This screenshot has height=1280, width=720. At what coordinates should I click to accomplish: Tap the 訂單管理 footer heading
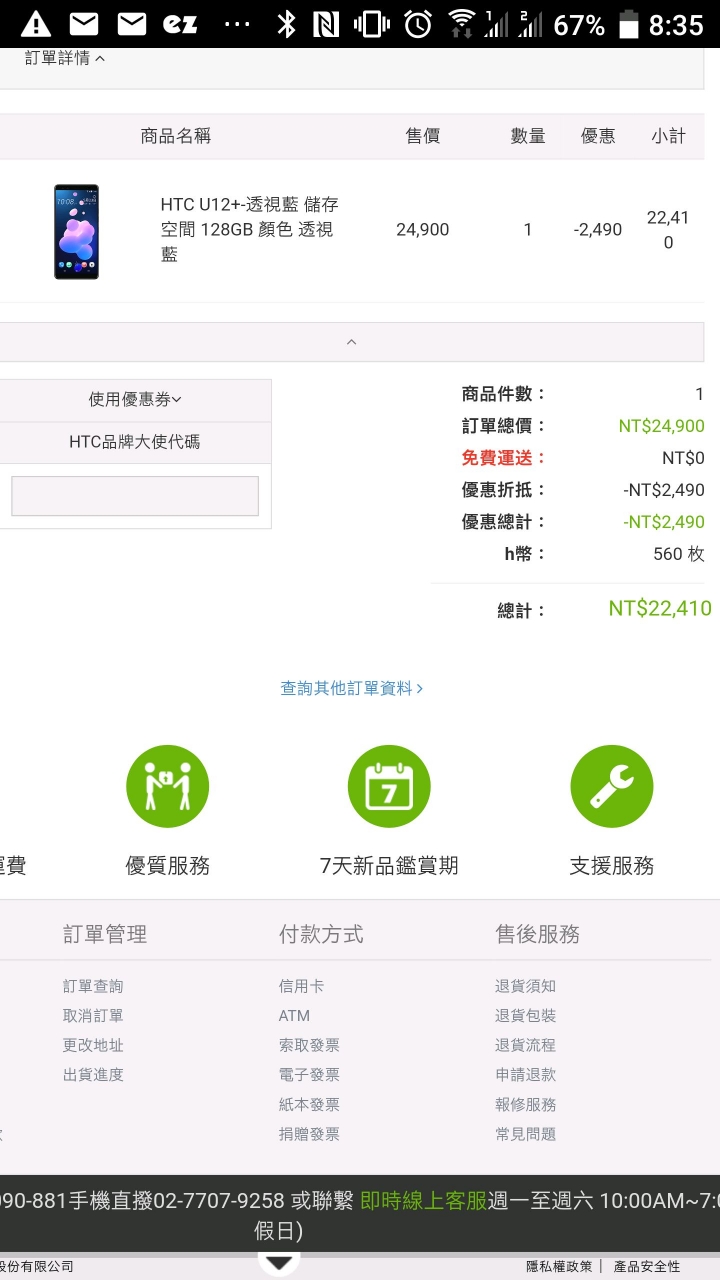(x=105, y=934)
